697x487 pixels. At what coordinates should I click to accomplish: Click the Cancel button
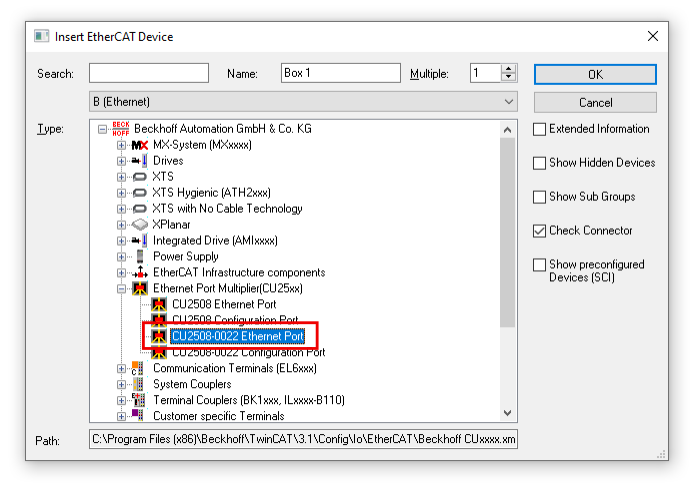595,103
